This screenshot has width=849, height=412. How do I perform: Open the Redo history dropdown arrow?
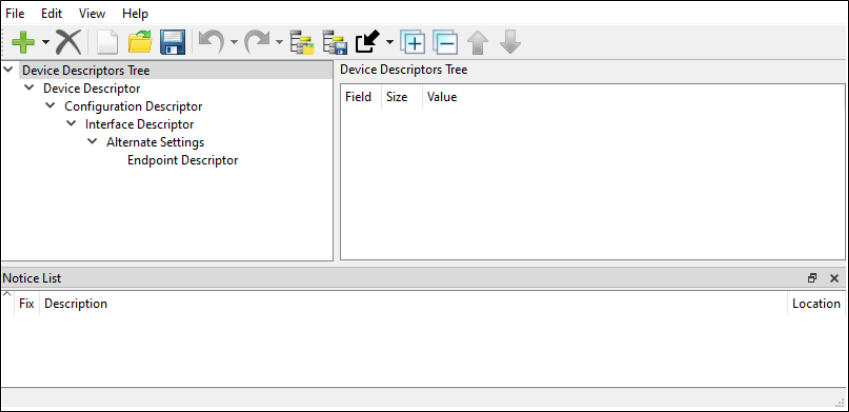[x=279, y=43]
